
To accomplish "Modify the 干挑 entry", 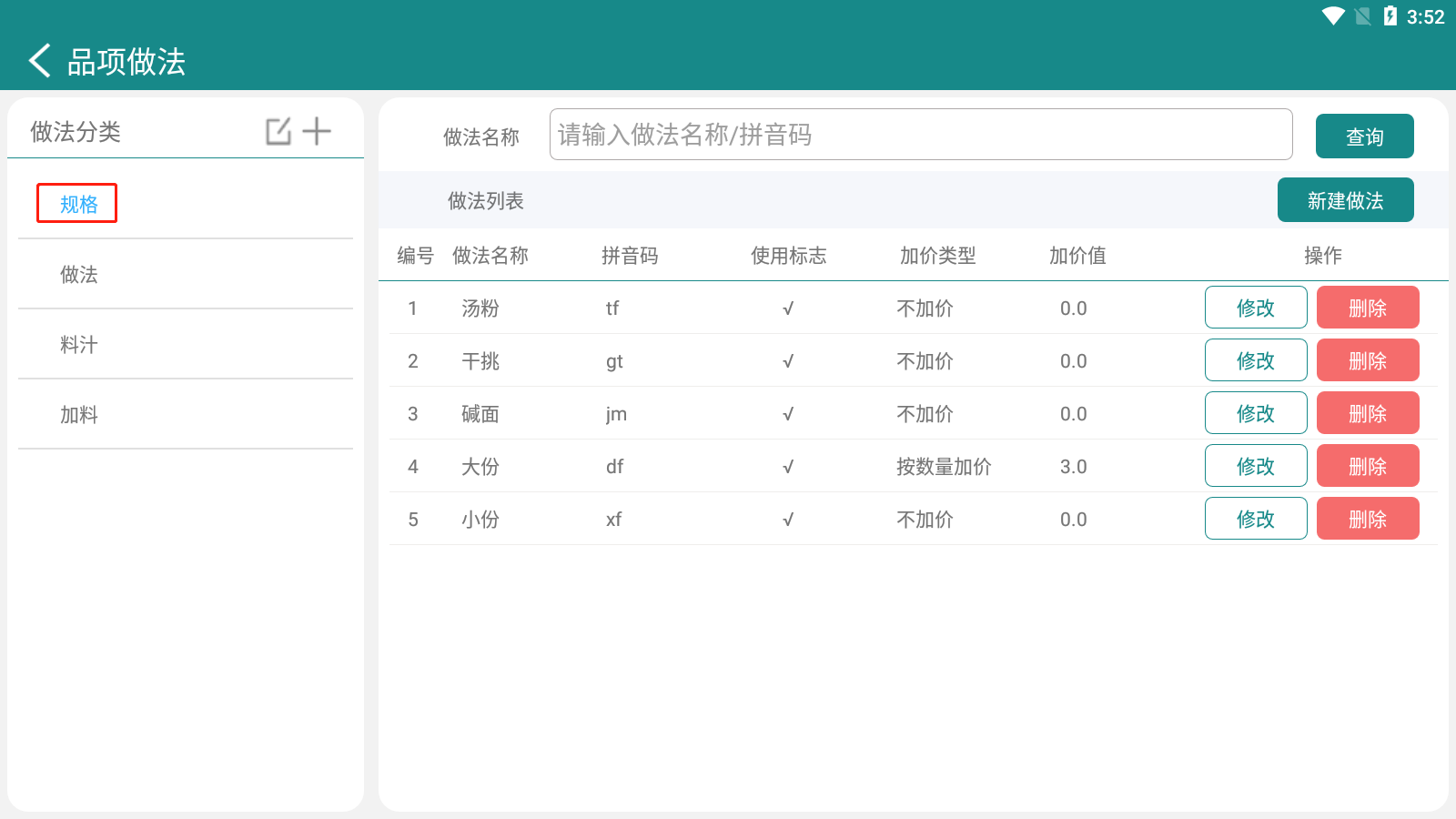I will click(1255, 360).
